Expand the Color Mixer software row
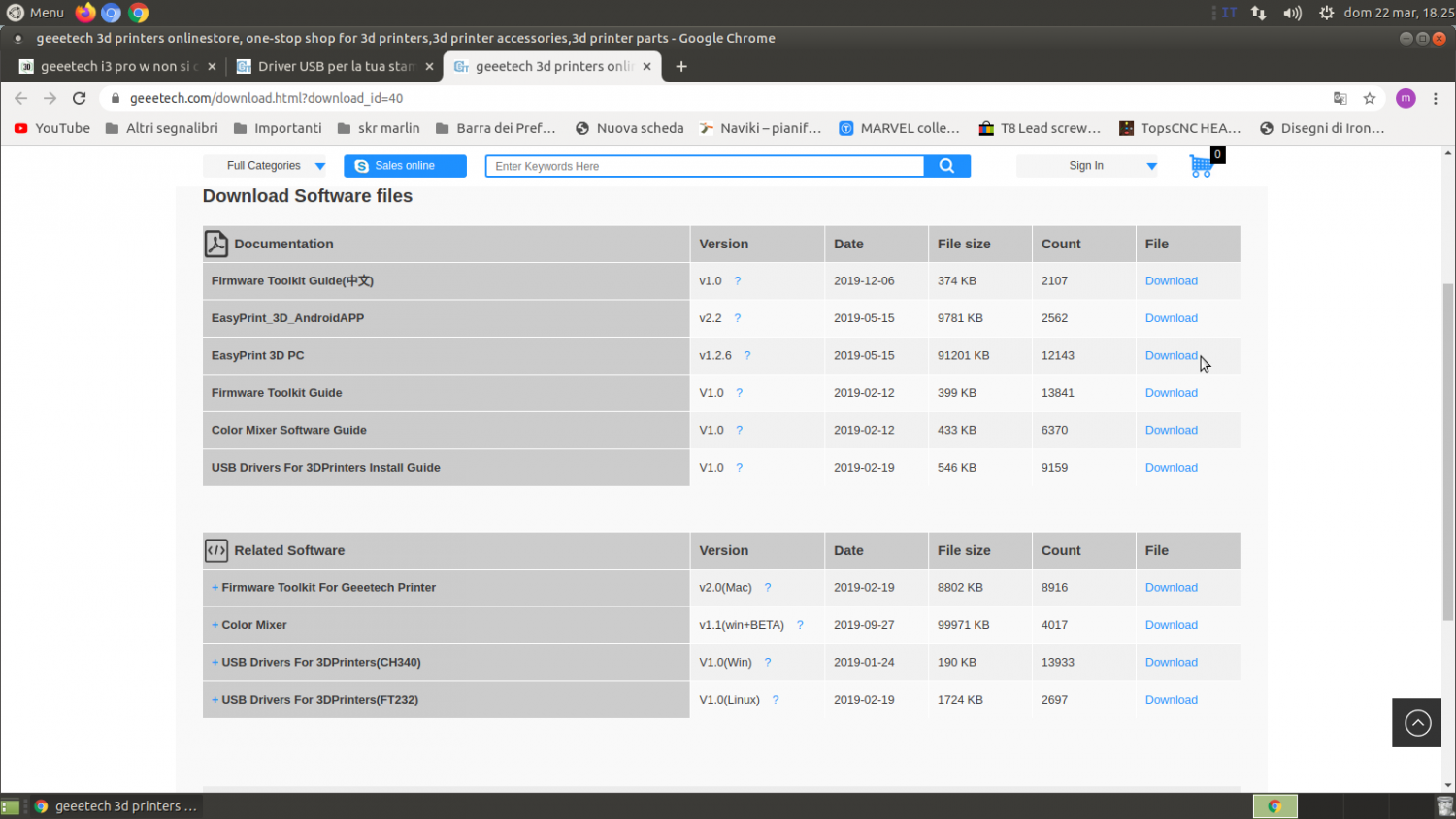This screenshot has width=1456, height=819. tap(215, 625)
